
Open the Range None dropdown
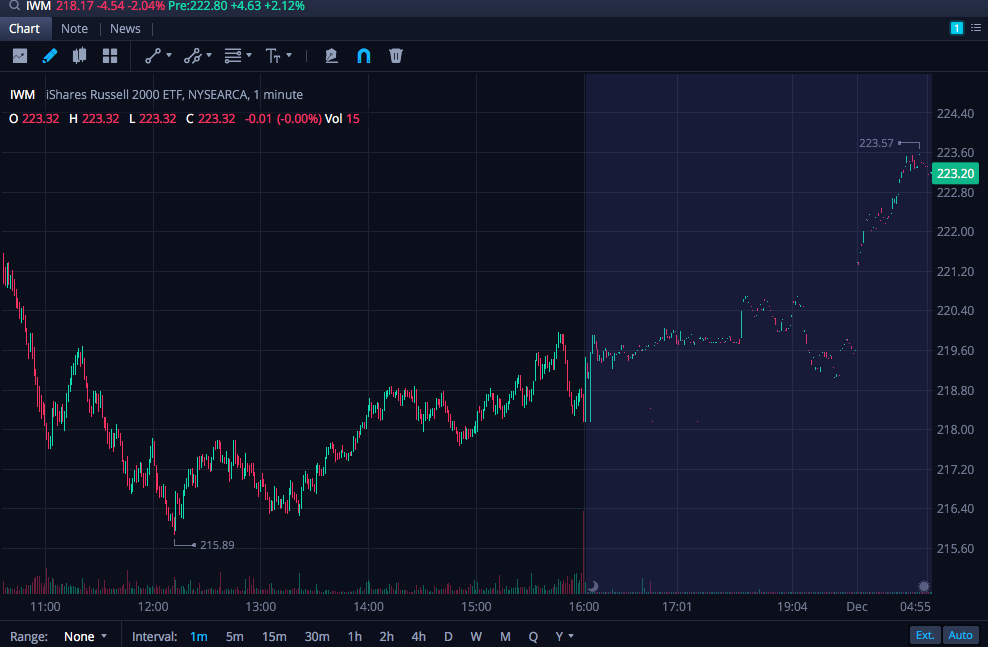pyautogui.click(x=85, y=636)
